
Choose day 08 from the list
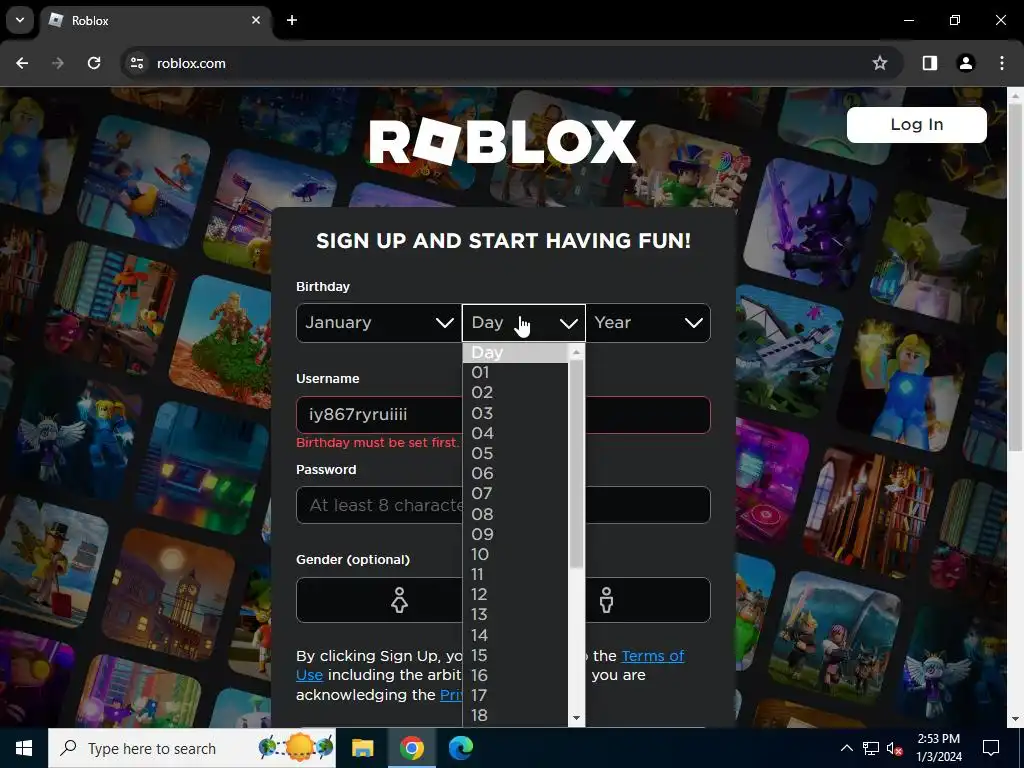click(x=516, y=514)
